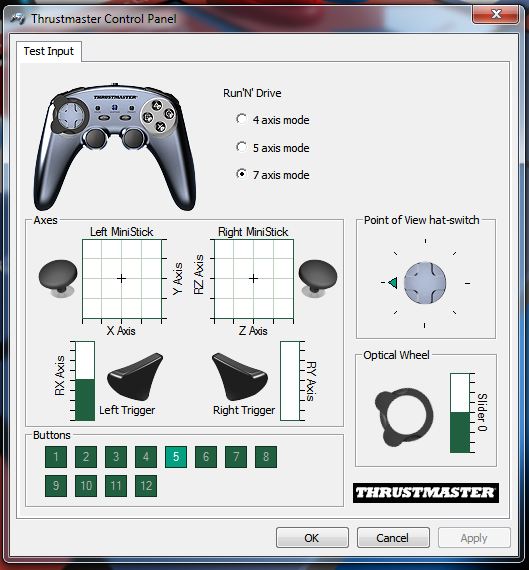
Task: Click button indicator 2
Action: tap(86, 457)
